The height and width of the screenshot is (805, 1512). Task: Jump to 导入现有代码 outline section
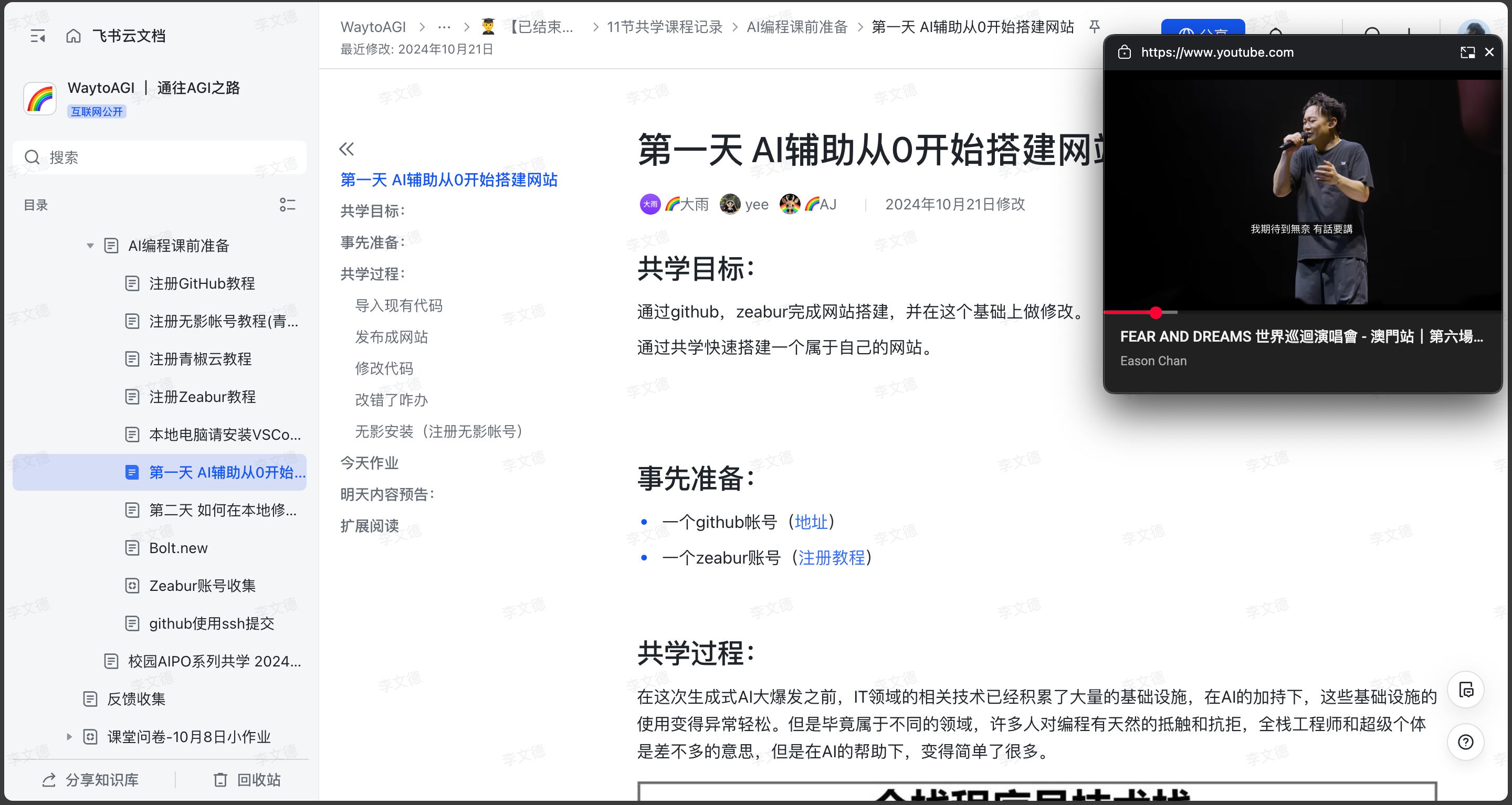[398, 306]
